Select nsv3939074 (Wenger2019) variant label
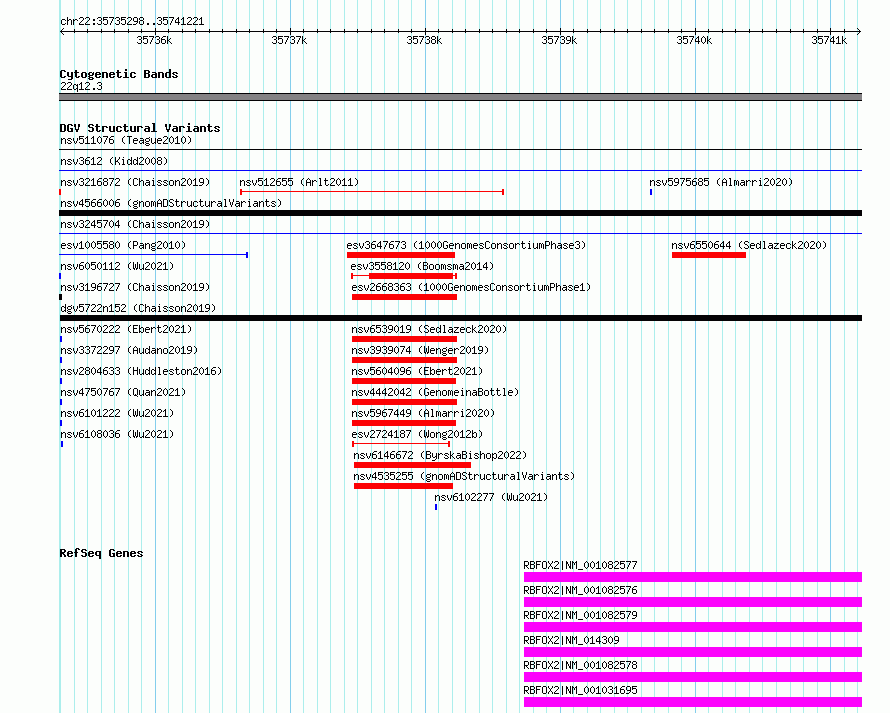The image size is (890, 713). point(420,350)
